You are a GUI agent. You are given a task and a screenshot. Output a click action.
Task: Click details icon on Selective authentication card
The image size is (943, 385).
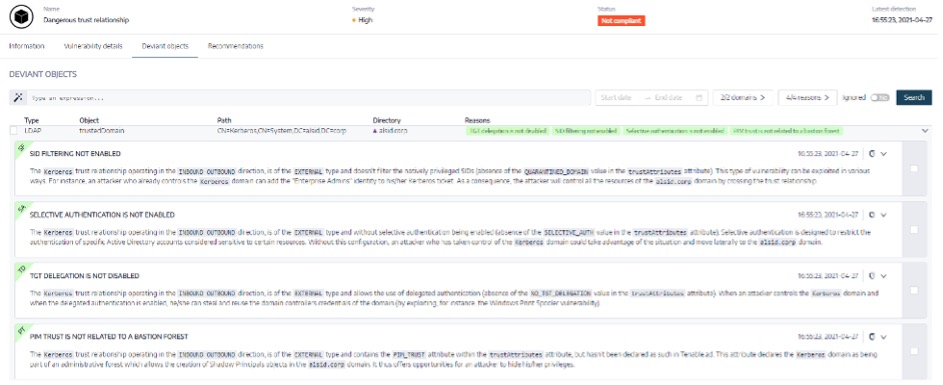tap(871, 215)
